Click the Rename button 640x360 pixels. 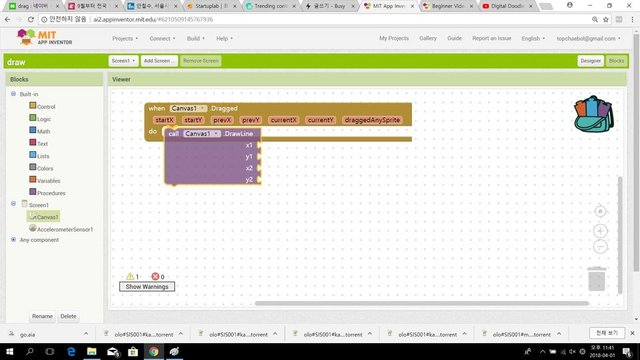click(x=42, y=316)
